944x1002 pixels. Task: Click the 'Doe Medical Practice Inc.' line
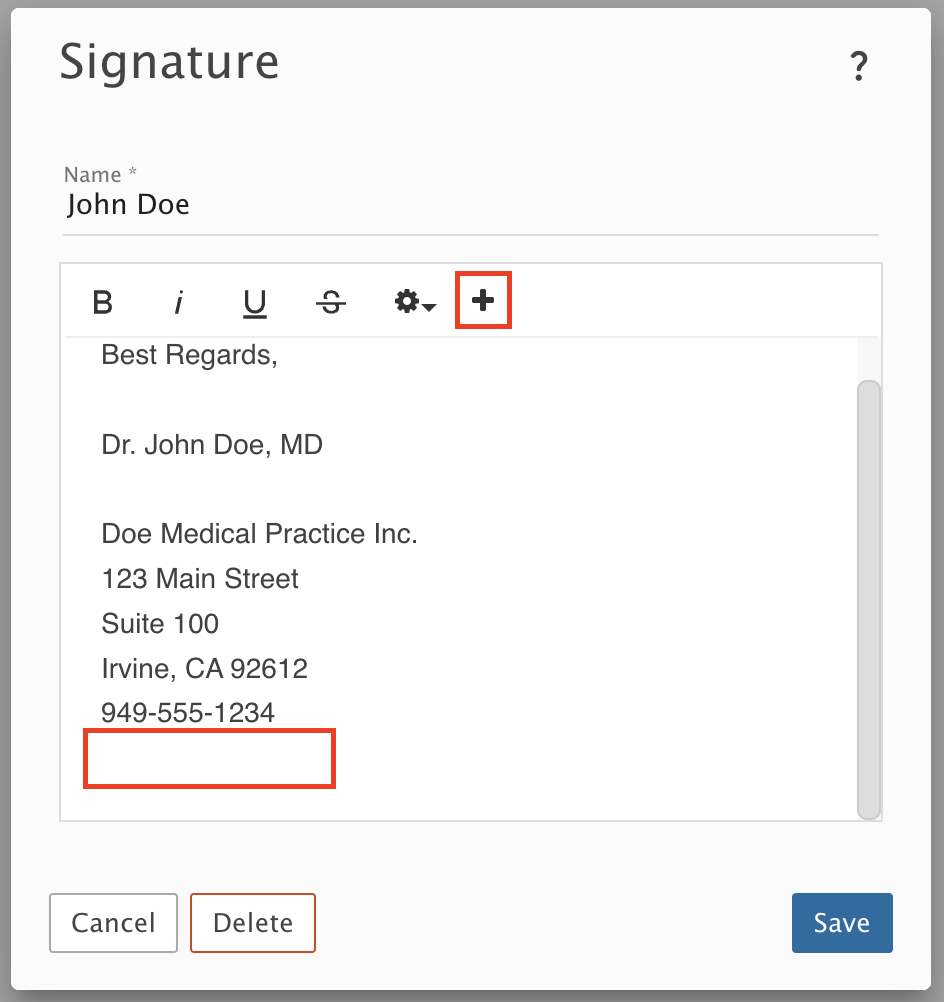259,534
